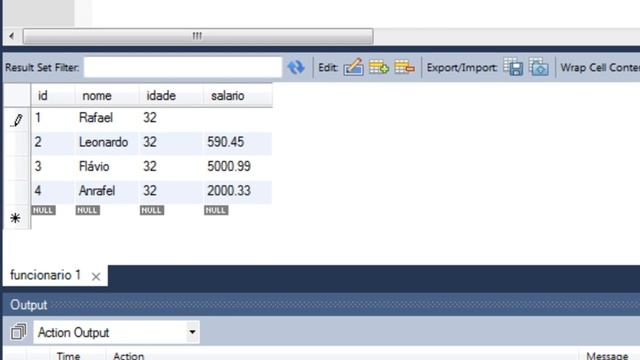
Task: Click the row header for Leonardo's row
Action: (x=17, y=143)
